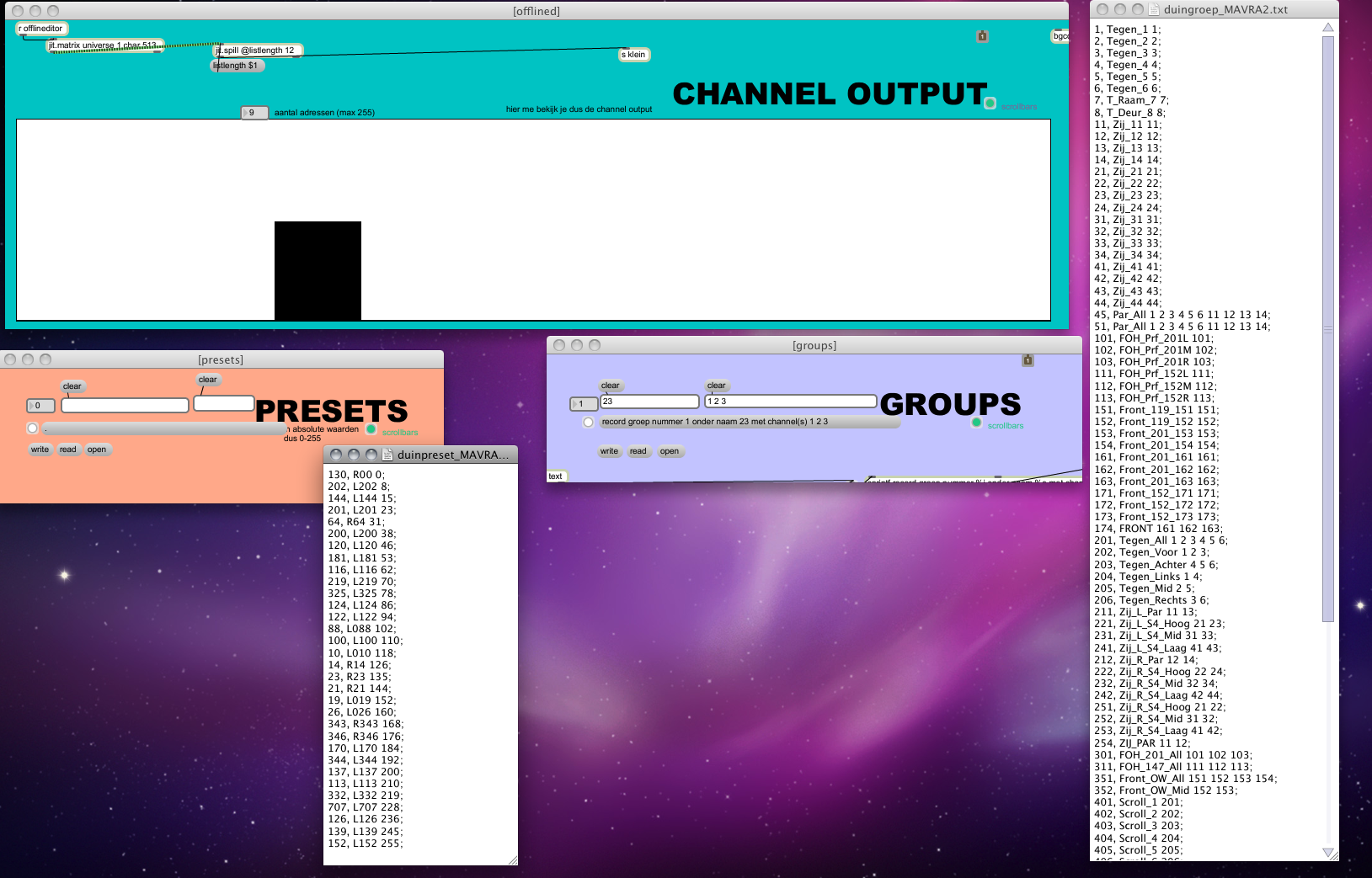Click the resize grip of duinpreset text window
The width and height of the screenshot is (1372, 878).
tap(512, 859)
